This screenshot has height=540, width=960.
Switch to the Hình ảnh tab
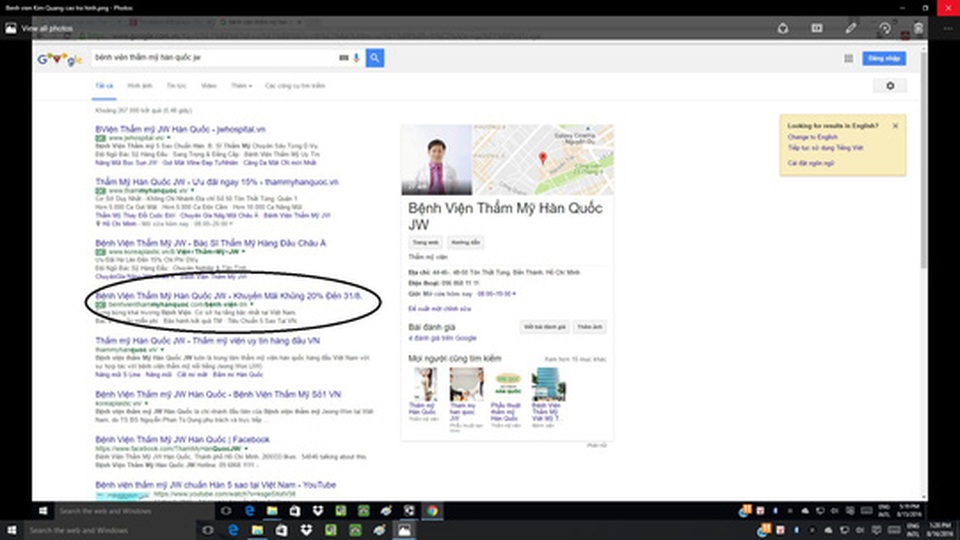coord(140,86)
